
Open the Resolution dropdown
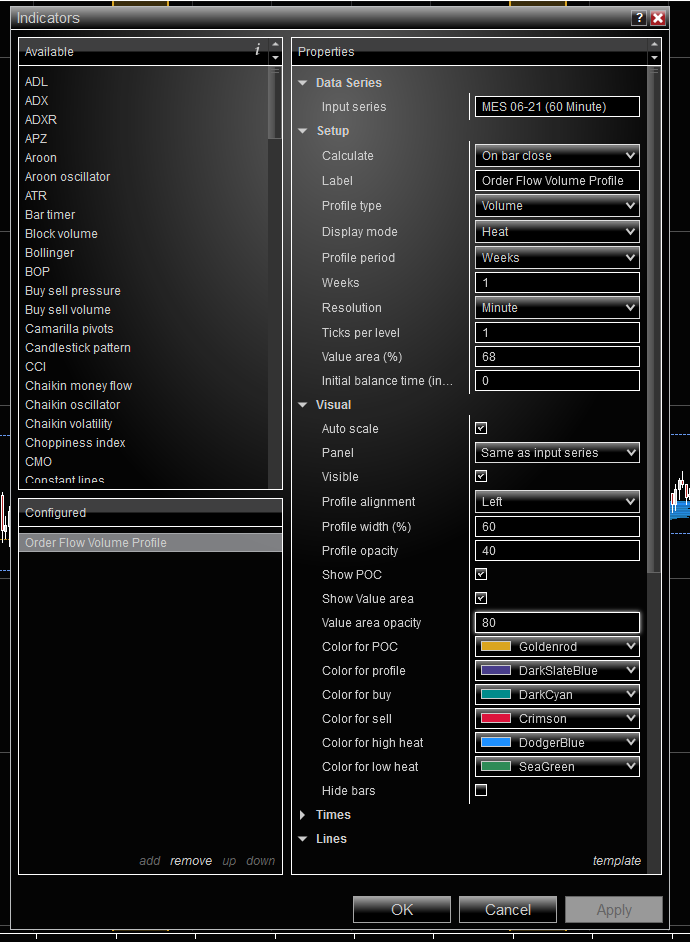pyautogui.click(x=557, y=308)
